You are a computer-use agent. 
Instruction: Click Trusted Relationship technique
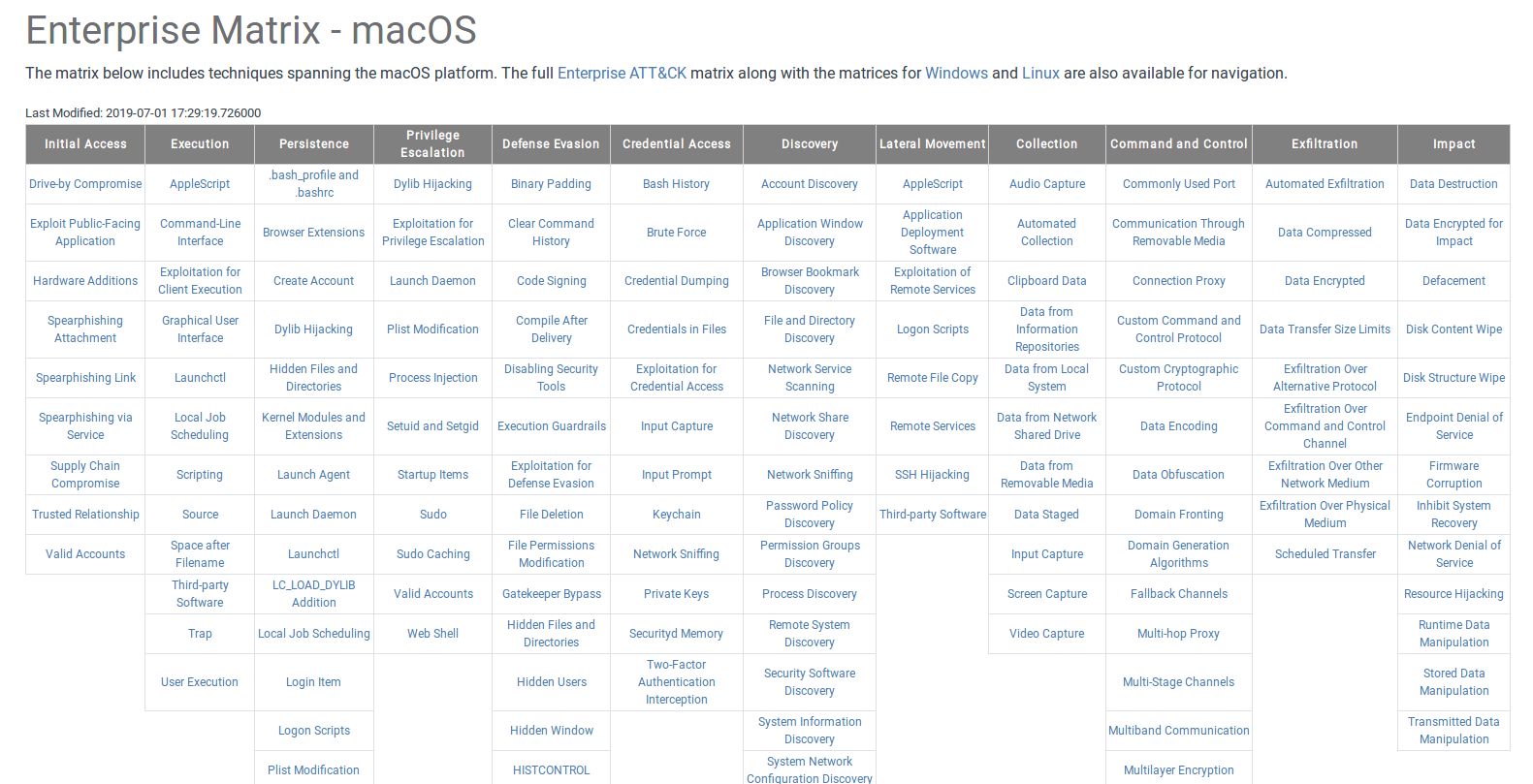point(85,514)
